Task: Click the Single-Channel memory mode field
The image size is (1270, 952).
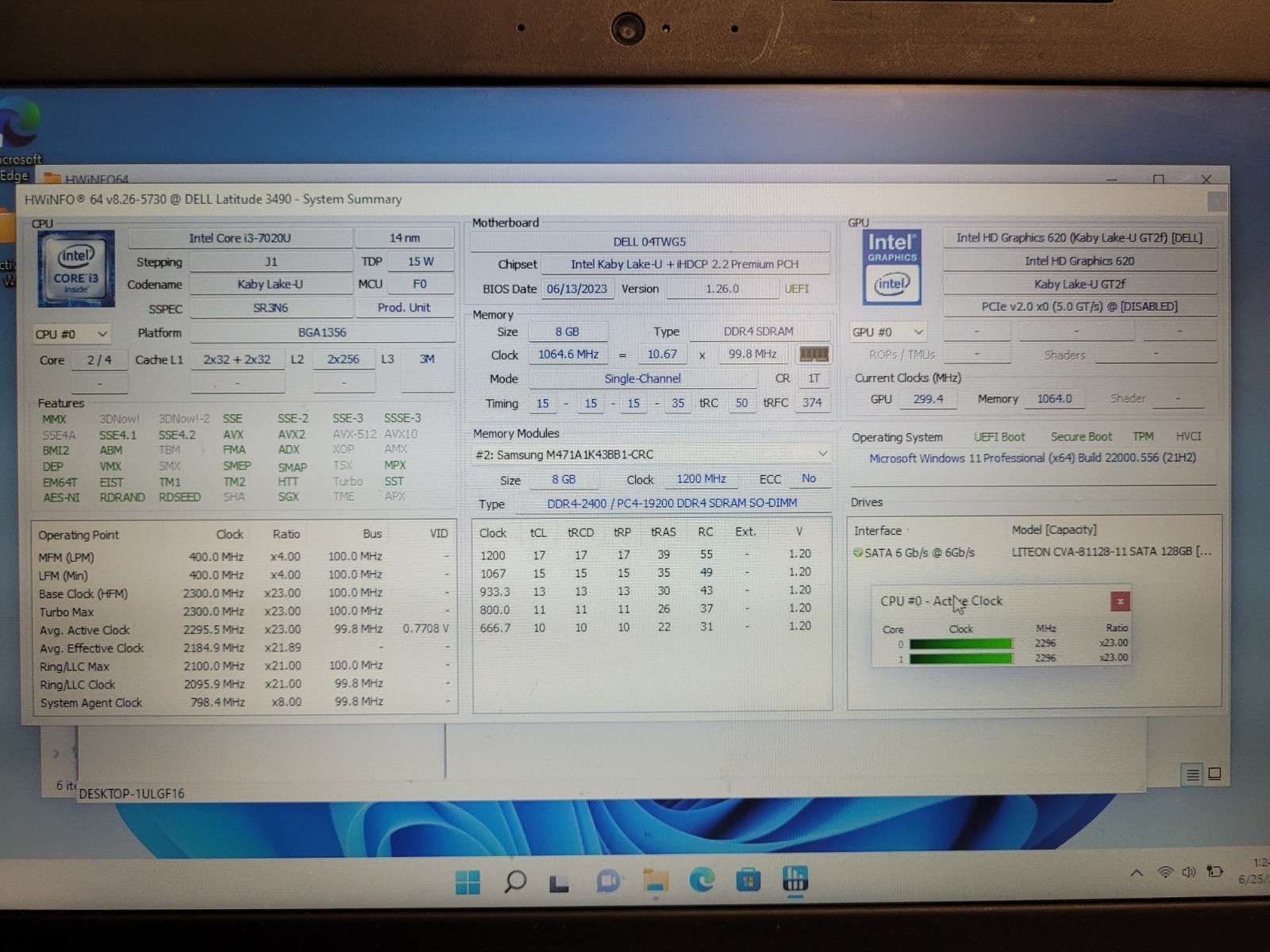Action: (x=642, y=379)
